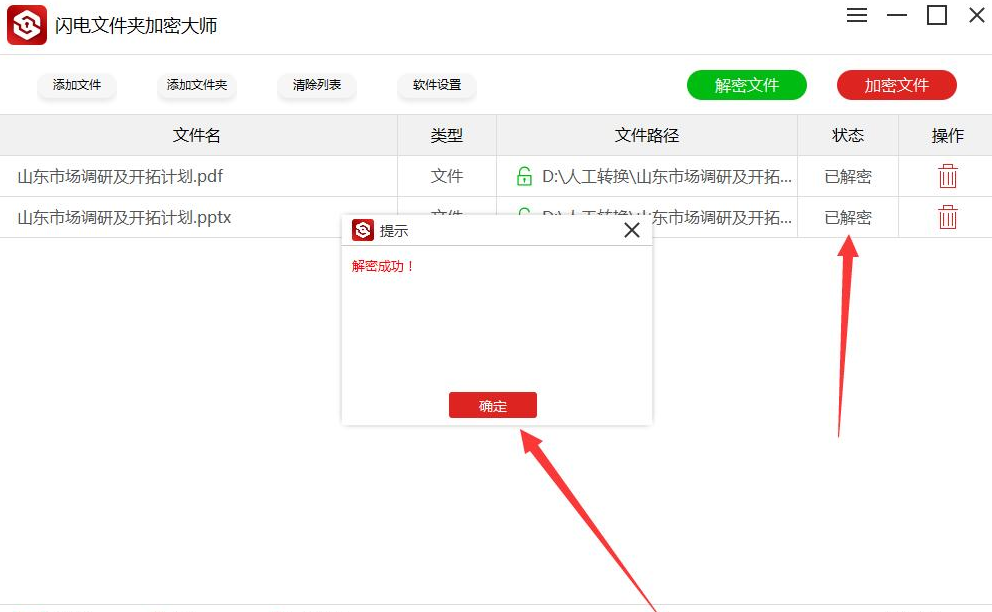Screen dimensions: 992x612
Task: Delete the .pdf file row with trash icon
Action: pyautogui.click(x=947, y=176)
